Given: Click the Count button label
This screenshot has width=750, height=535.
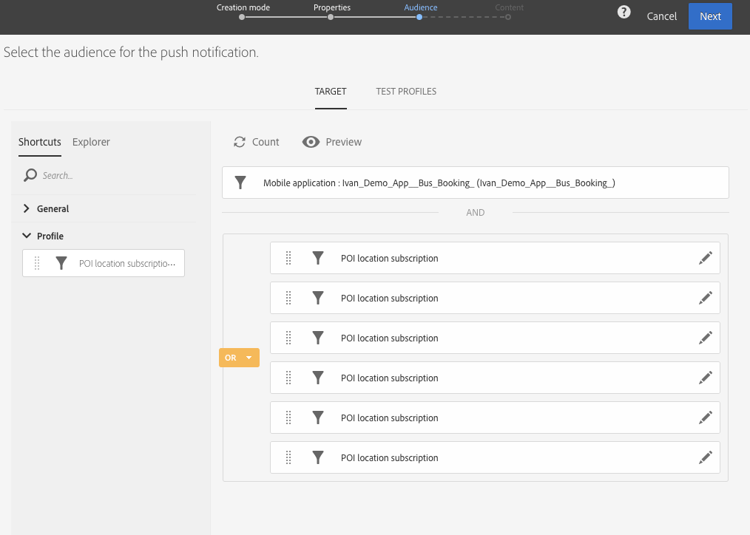Looking at the screenshot, I should [265, 142].
